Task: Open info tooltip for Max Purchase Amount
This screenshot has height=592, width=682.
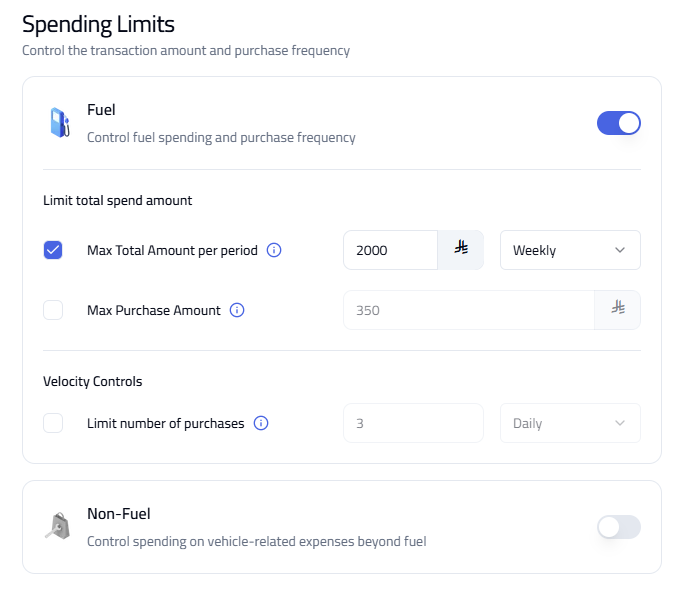Action: tap(237, 310)
